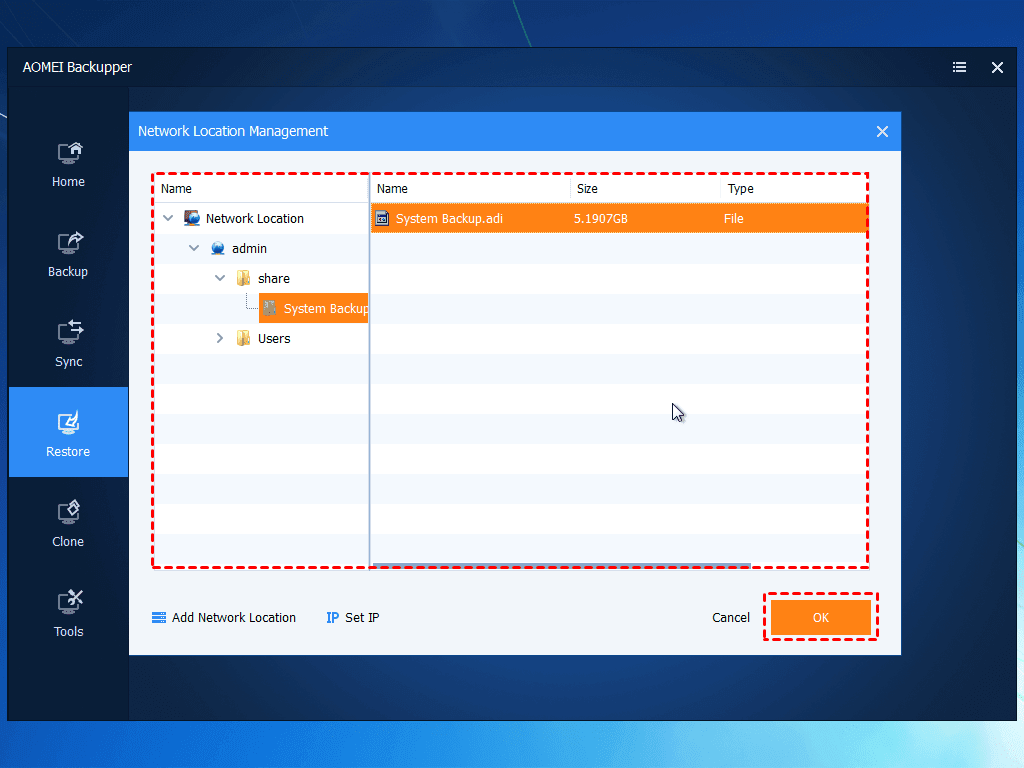Screen dimensions: 1024x768
Task: Click the Tools label in sidebar
Action: point(69,632)
